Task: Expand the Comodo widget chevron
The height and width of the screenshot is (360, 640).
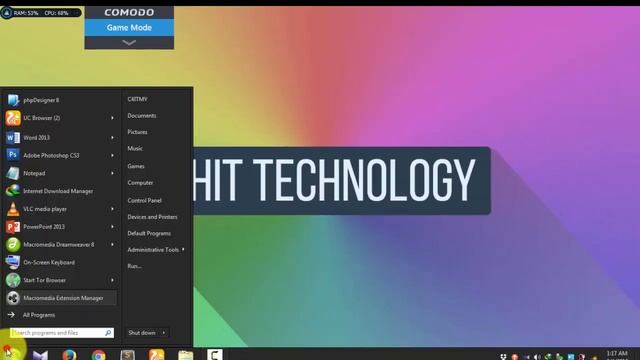Action: (x=129, y=42)
